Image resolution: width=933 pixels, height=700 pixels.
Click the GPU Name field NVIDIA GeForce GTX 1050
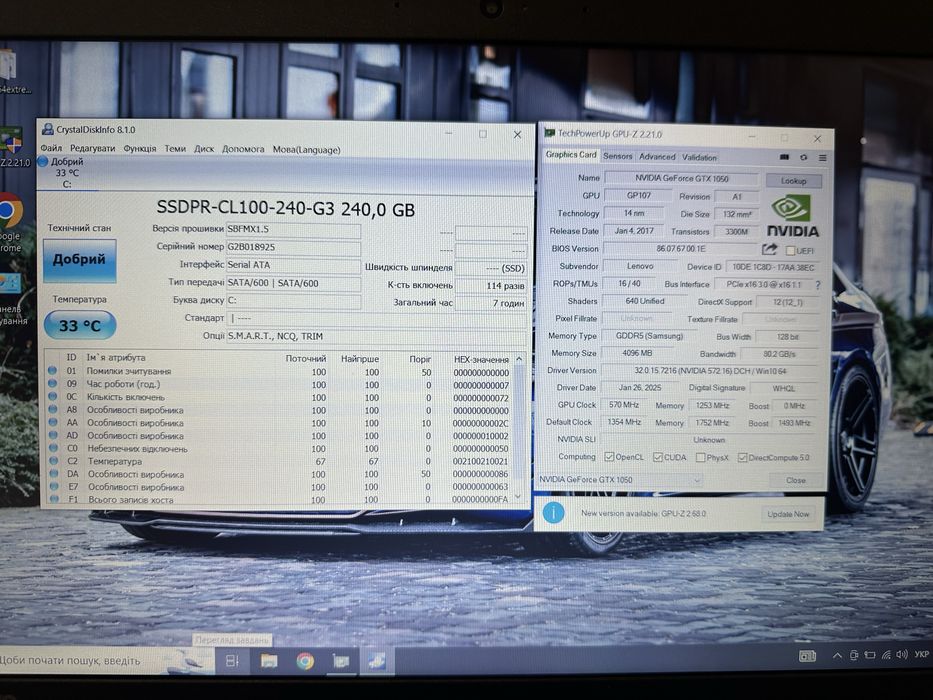pyautogui.click(x=681, y=178)
